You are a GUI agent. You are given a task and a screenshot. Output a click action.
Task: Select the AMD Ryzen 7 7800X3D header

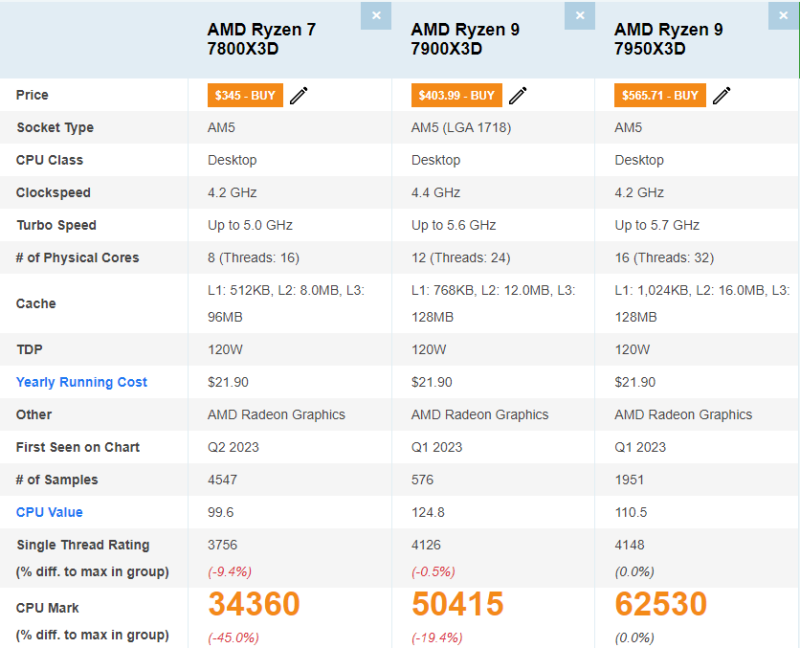(x=262, y=38)
